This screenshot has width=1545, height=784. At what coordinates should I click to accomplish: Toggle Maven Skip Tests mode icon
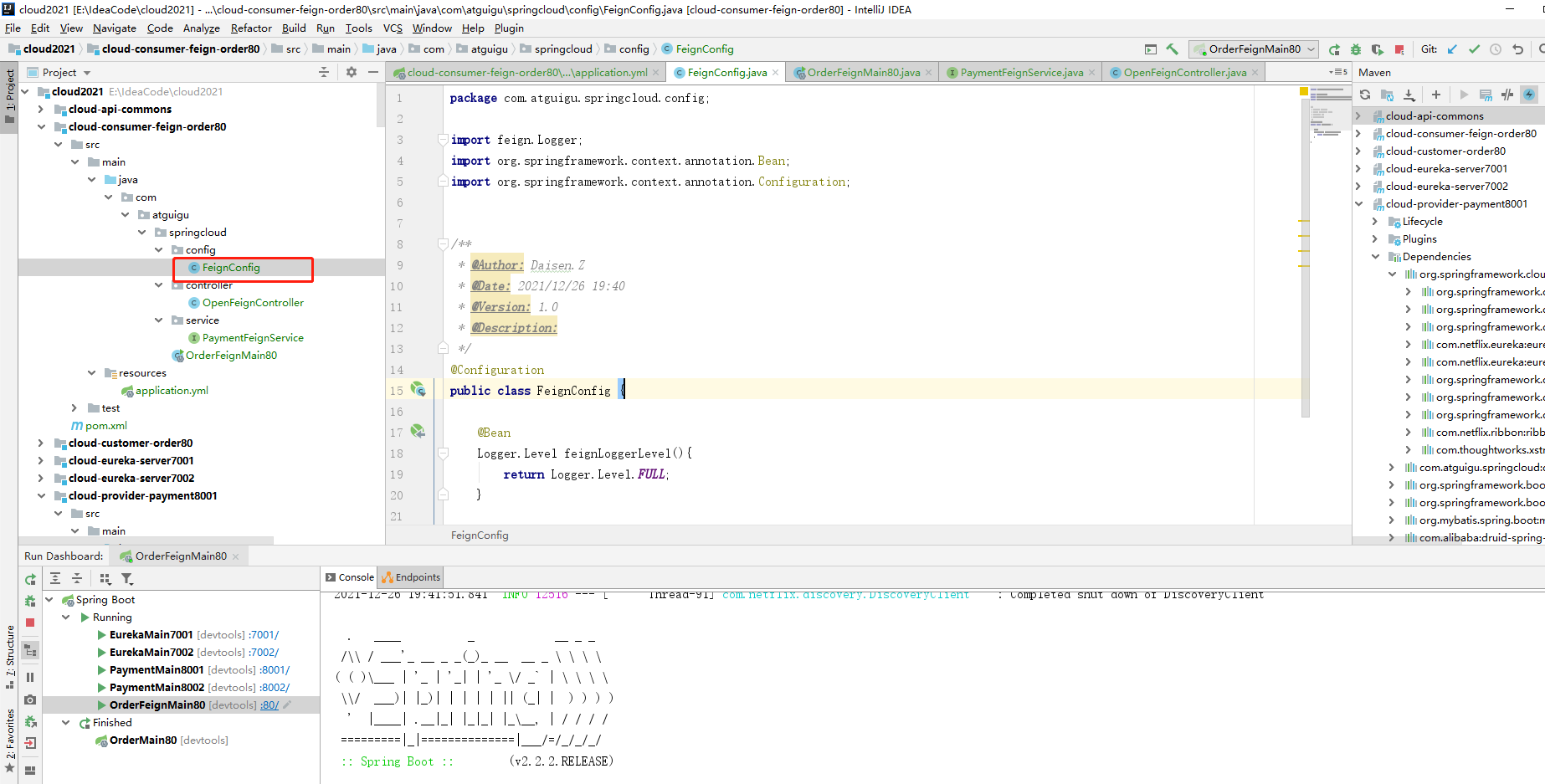click(x=1529, y=95)
